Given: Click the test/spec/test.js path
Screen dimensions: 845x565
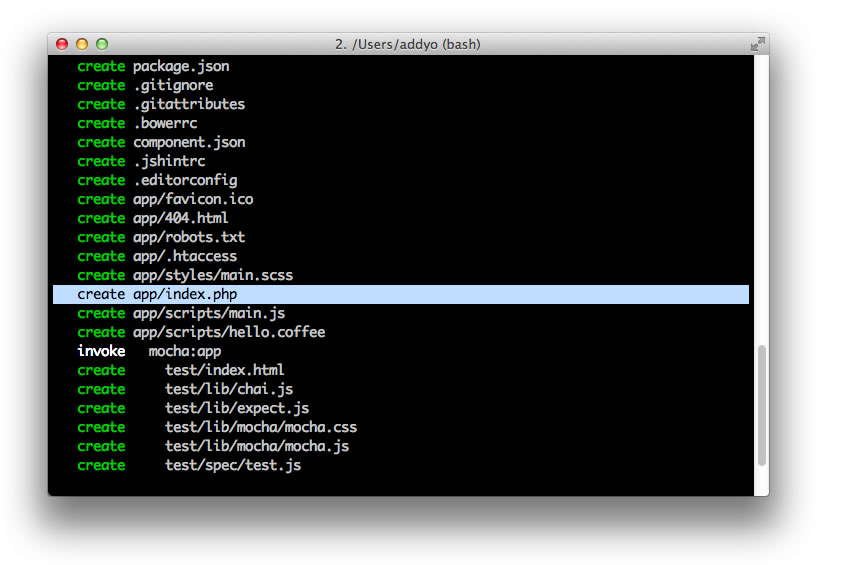Looking at the screenshot, I should [x=233, y=465].
